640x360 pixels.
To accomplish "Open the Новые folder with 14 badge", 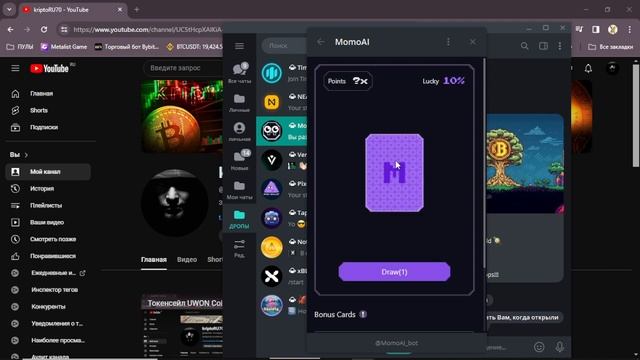I will pyautogui.click(x=240, y=160).
